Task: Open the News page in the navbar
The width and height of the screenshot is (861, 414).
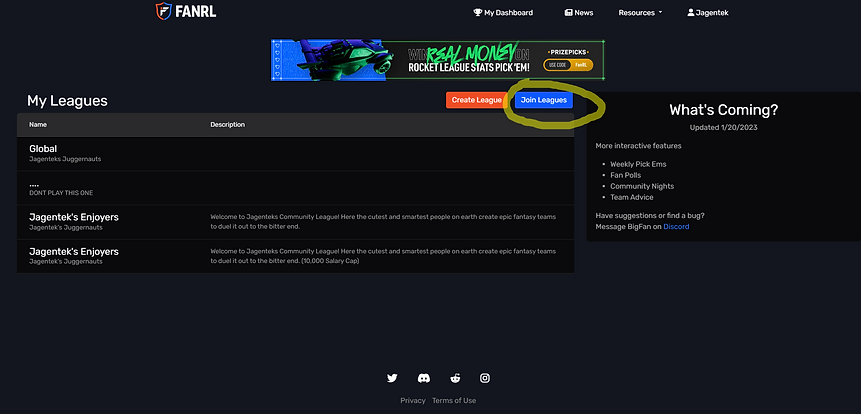Action: tap(579, 13)
